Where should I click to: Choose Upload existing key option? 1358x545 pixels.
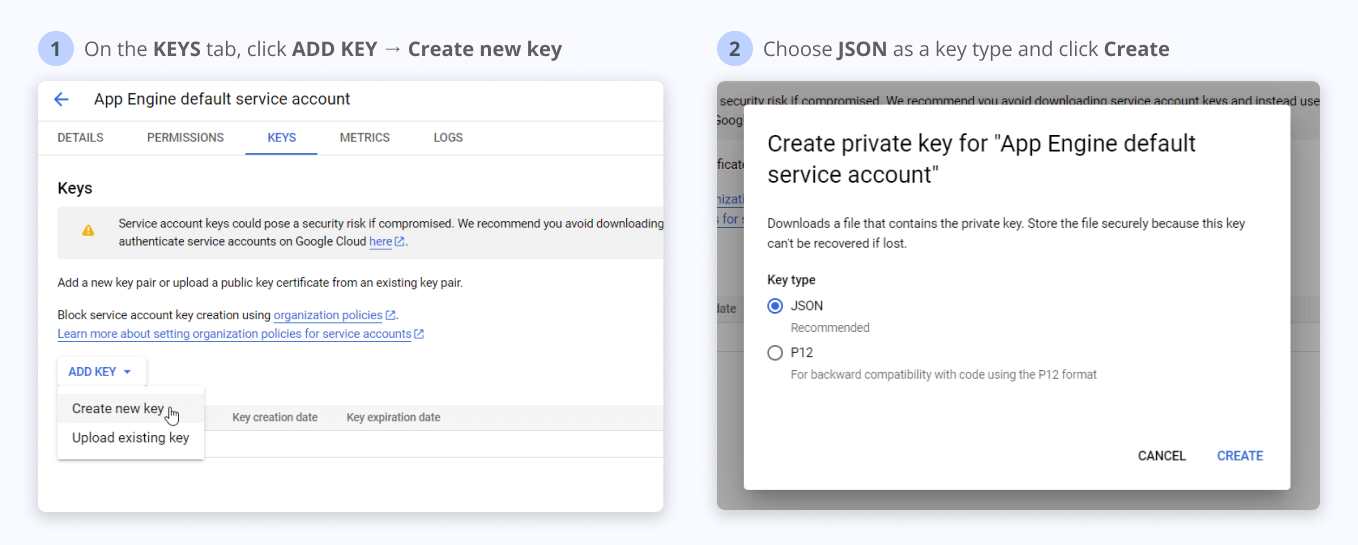(x=130, y=438)
